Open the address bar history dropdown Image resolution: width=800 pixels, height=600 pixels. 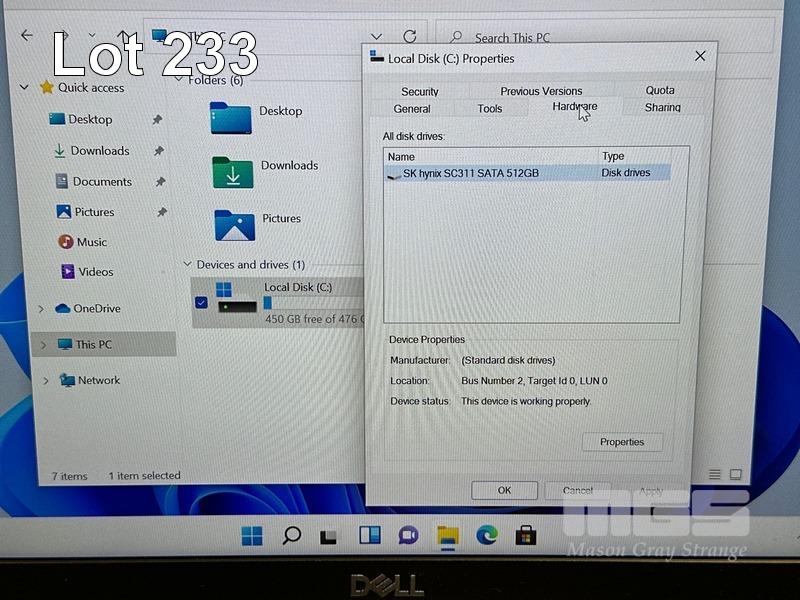[377, 37]
